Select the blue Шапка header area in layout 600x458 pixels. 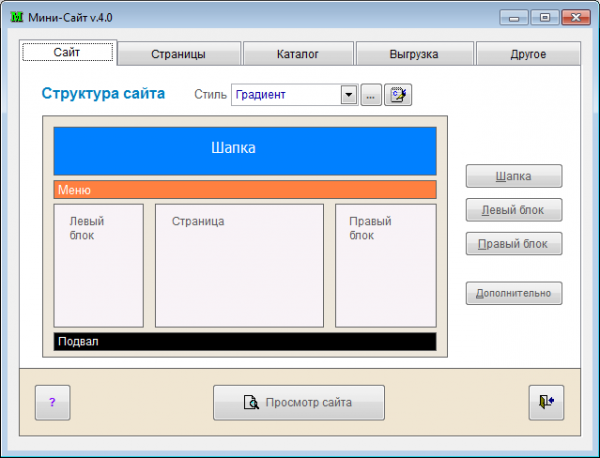[x=244, y=151]
